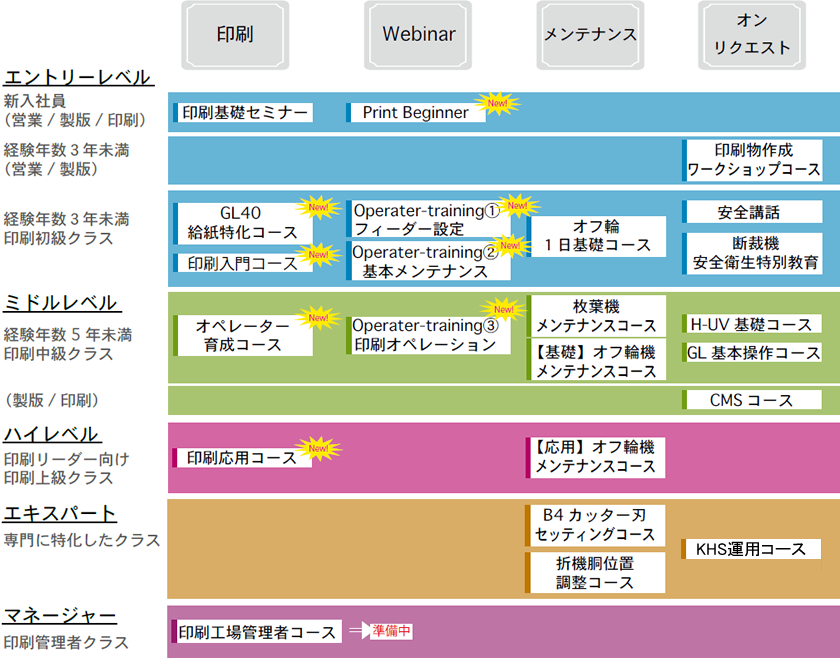The image size is (840, 658).
Task: Click the New! badge beside Print Beginner
Action: coord(498,103)
